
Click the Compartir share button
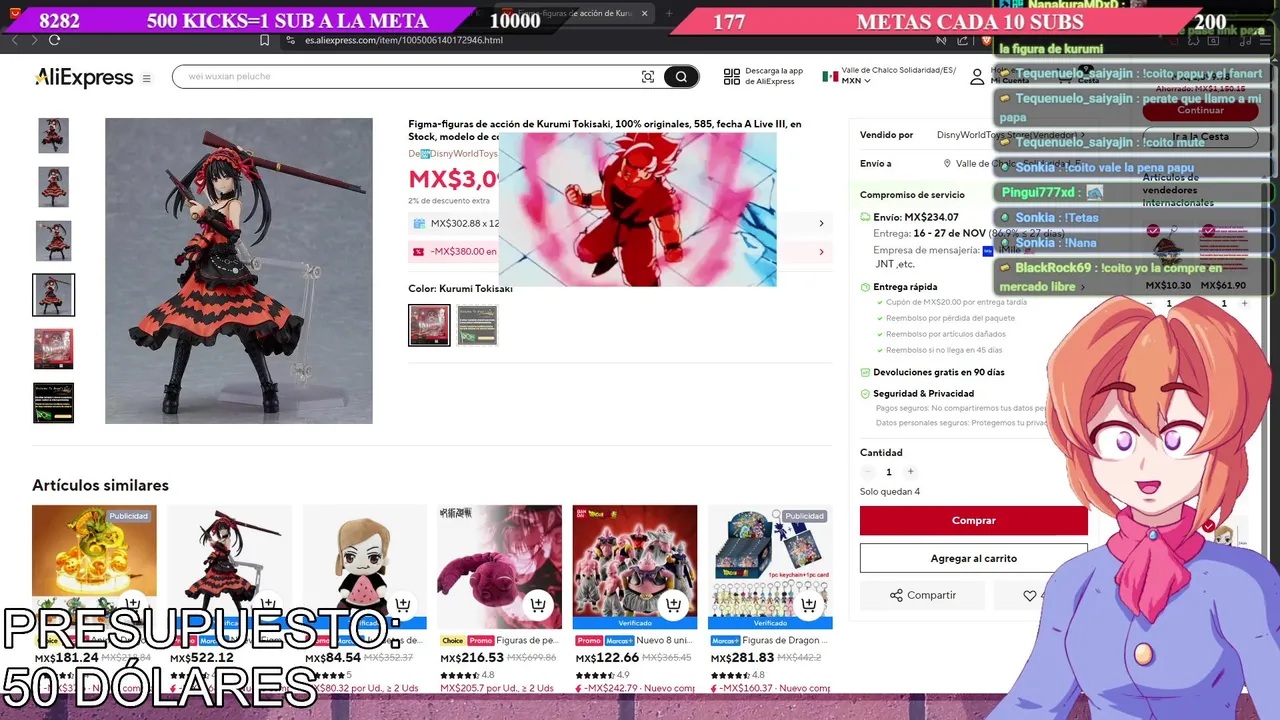click(922, 595)
